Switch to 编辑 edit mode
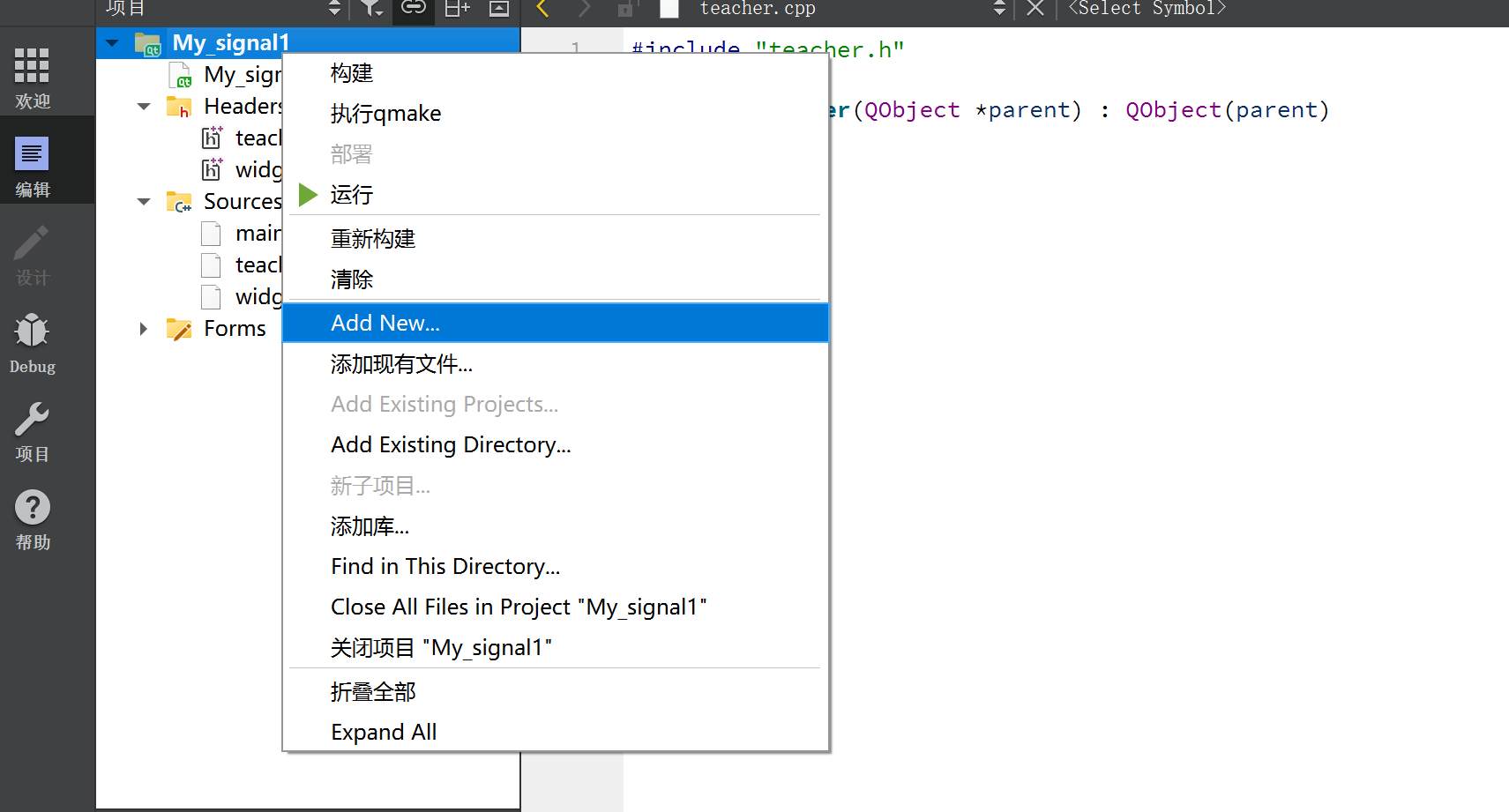Image resolution: width=1509 pixels, height=812 pixels. click(x=33, y=167)
